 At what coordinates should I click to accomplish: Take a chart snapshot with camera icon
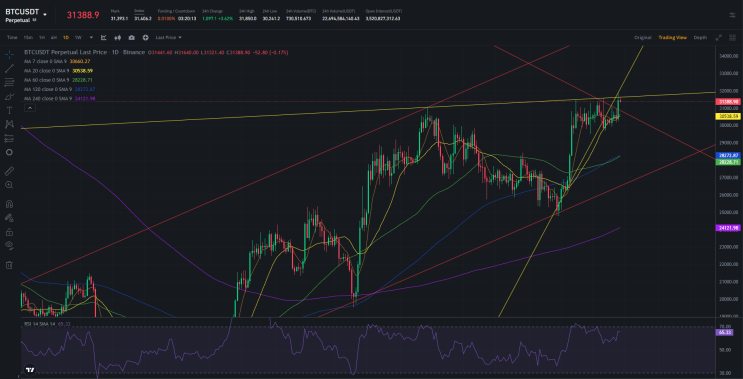[x=131, y=37]
